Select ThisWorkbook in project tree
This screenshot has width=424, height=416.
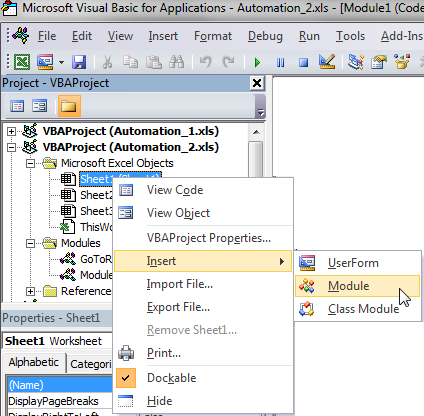coord(96,227)
